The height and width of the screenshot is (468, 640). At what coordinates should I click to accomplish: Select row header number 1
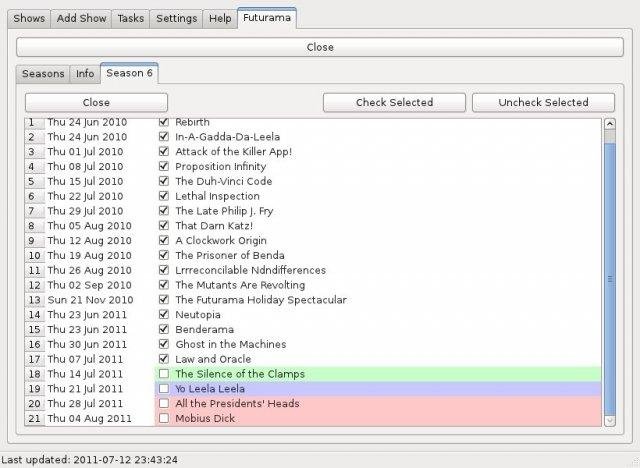click(35, 122)
